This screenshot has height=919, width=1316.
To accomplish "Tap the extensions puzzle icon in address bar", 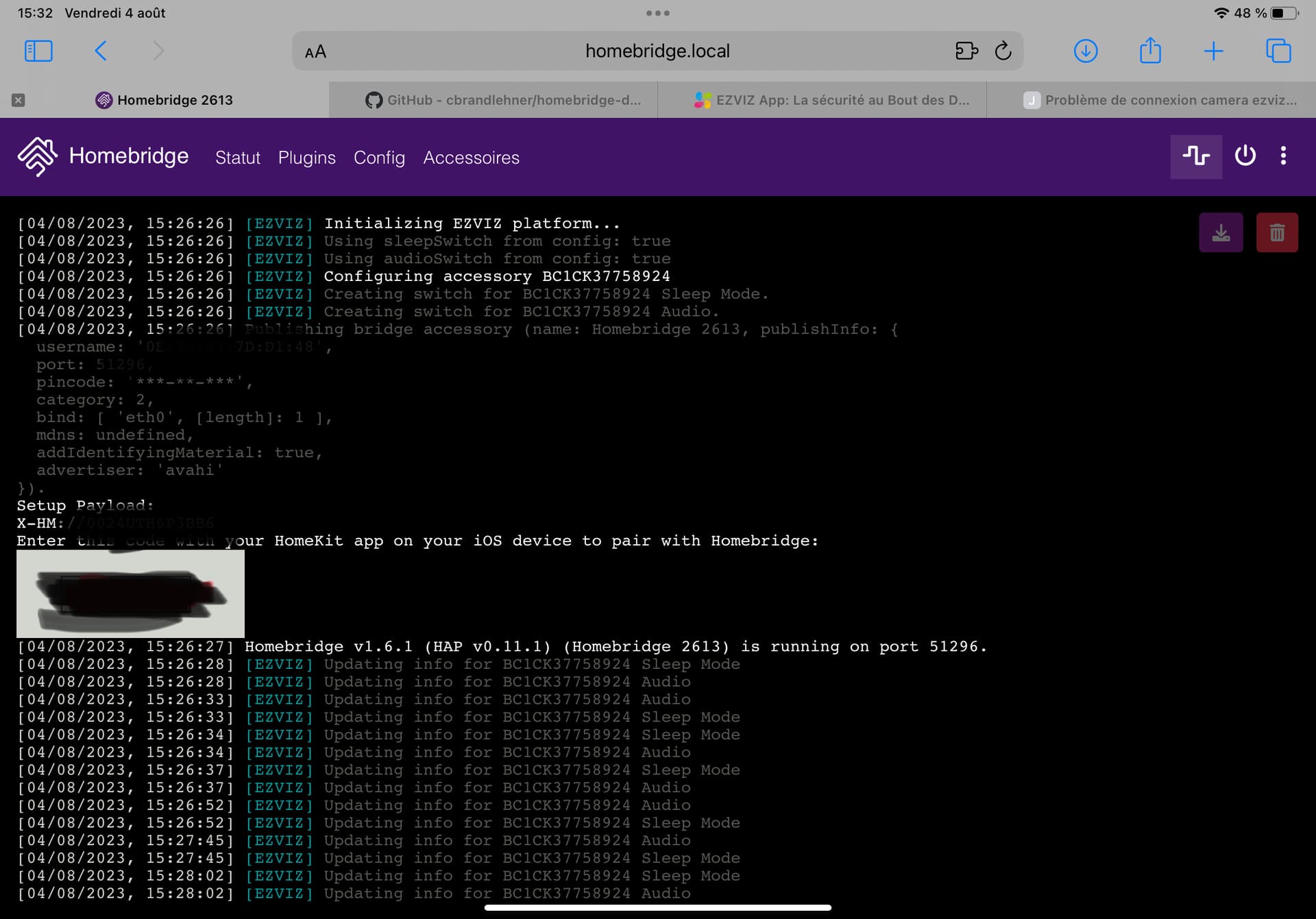I will point(966,51).
